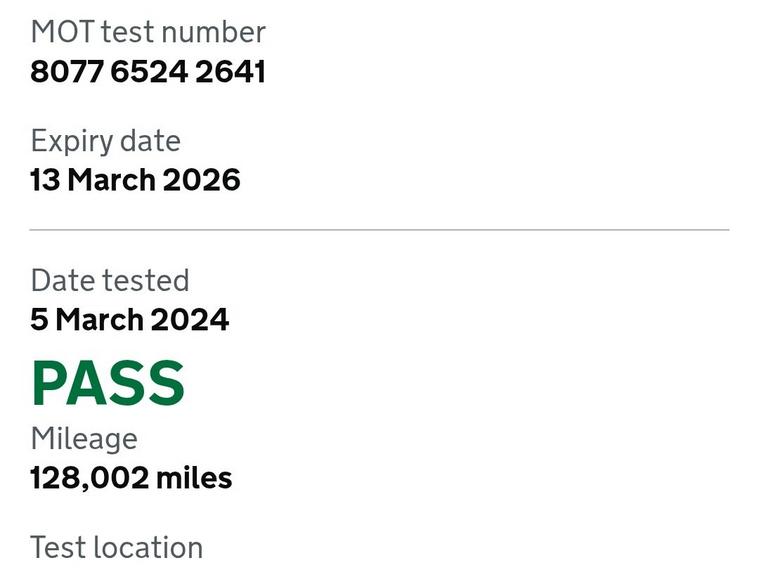Click the last digit group 2641
The width and height of the screenshot is (759, 569).
pos(230,72)
